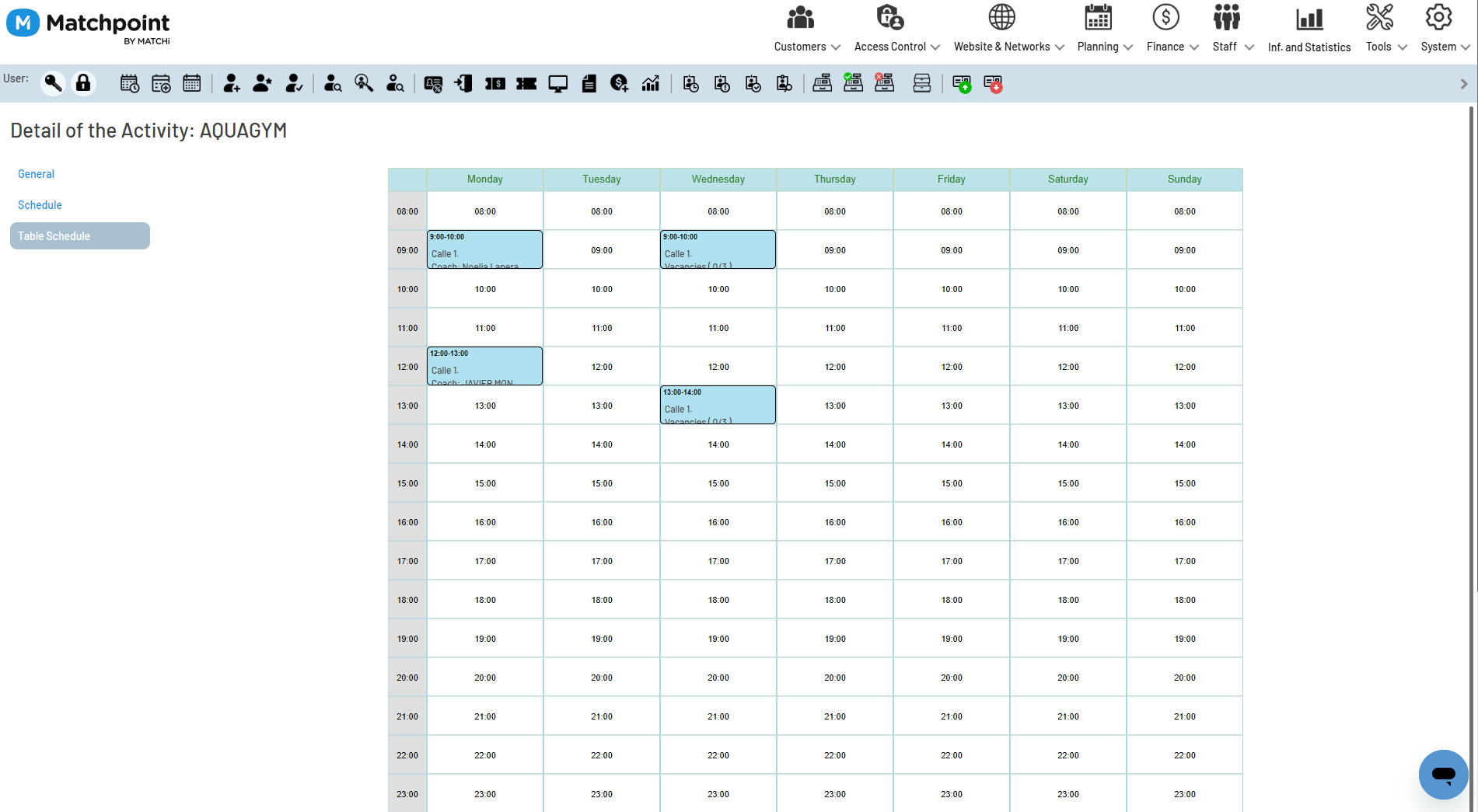Go to the General section
Image resolution: width=1478 pixels, height=812 pixels.
click(36, 174)
